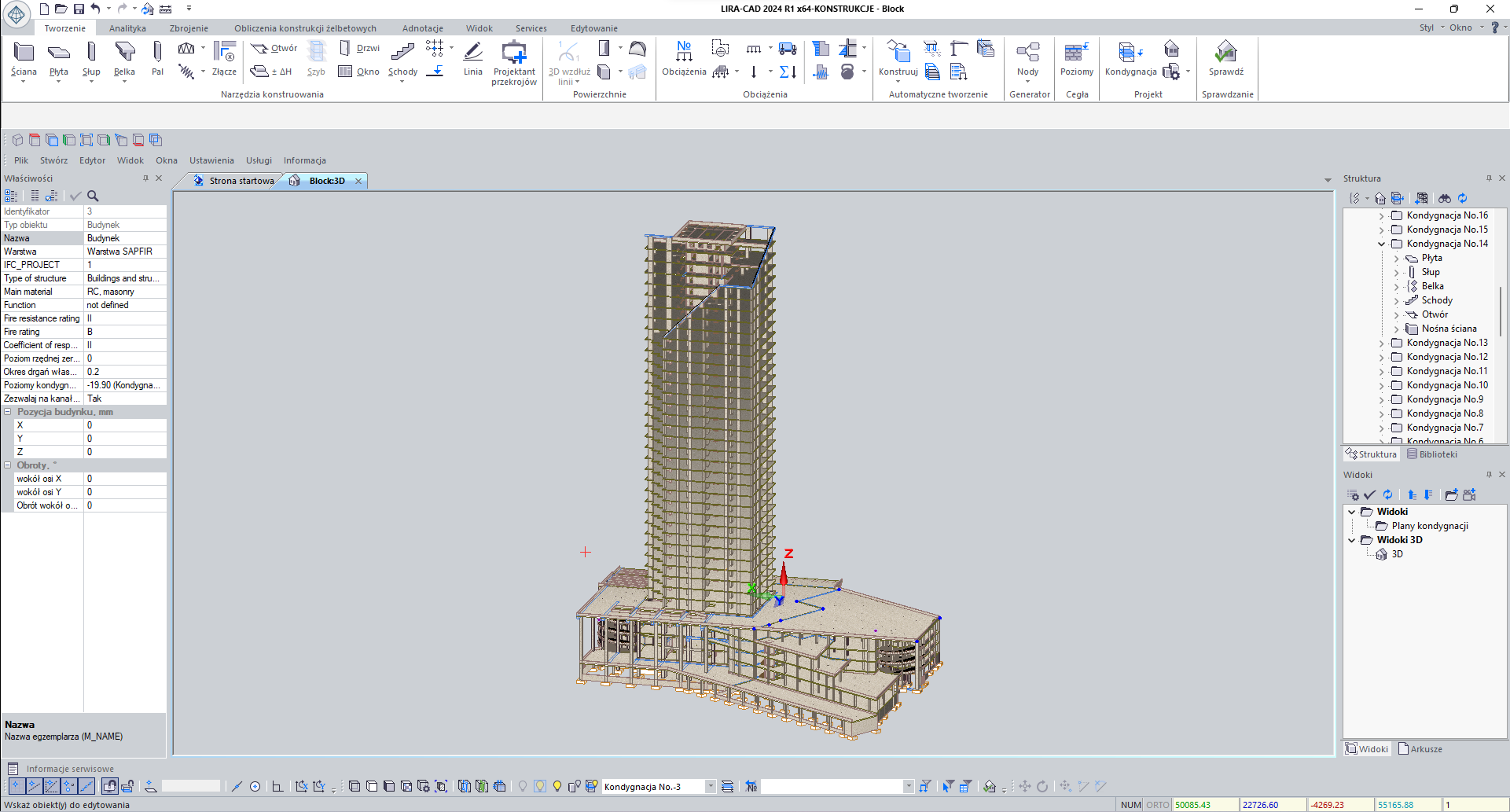
Task: Collapse Kondygnacja No.14 tree node
Action: [1382, 244]
